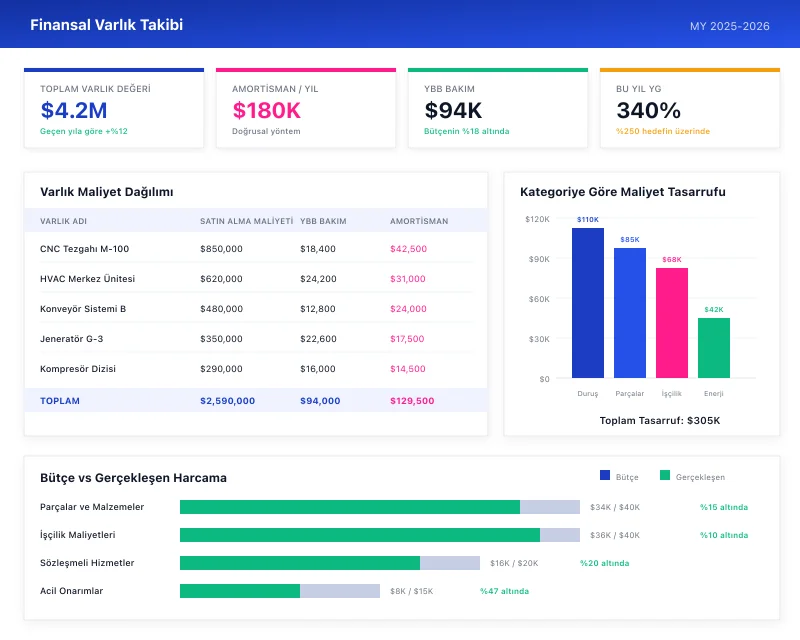Toggle the Gerçekleşen legend swatch
This screenshot has height=640, width=800.
coord(670,476)
